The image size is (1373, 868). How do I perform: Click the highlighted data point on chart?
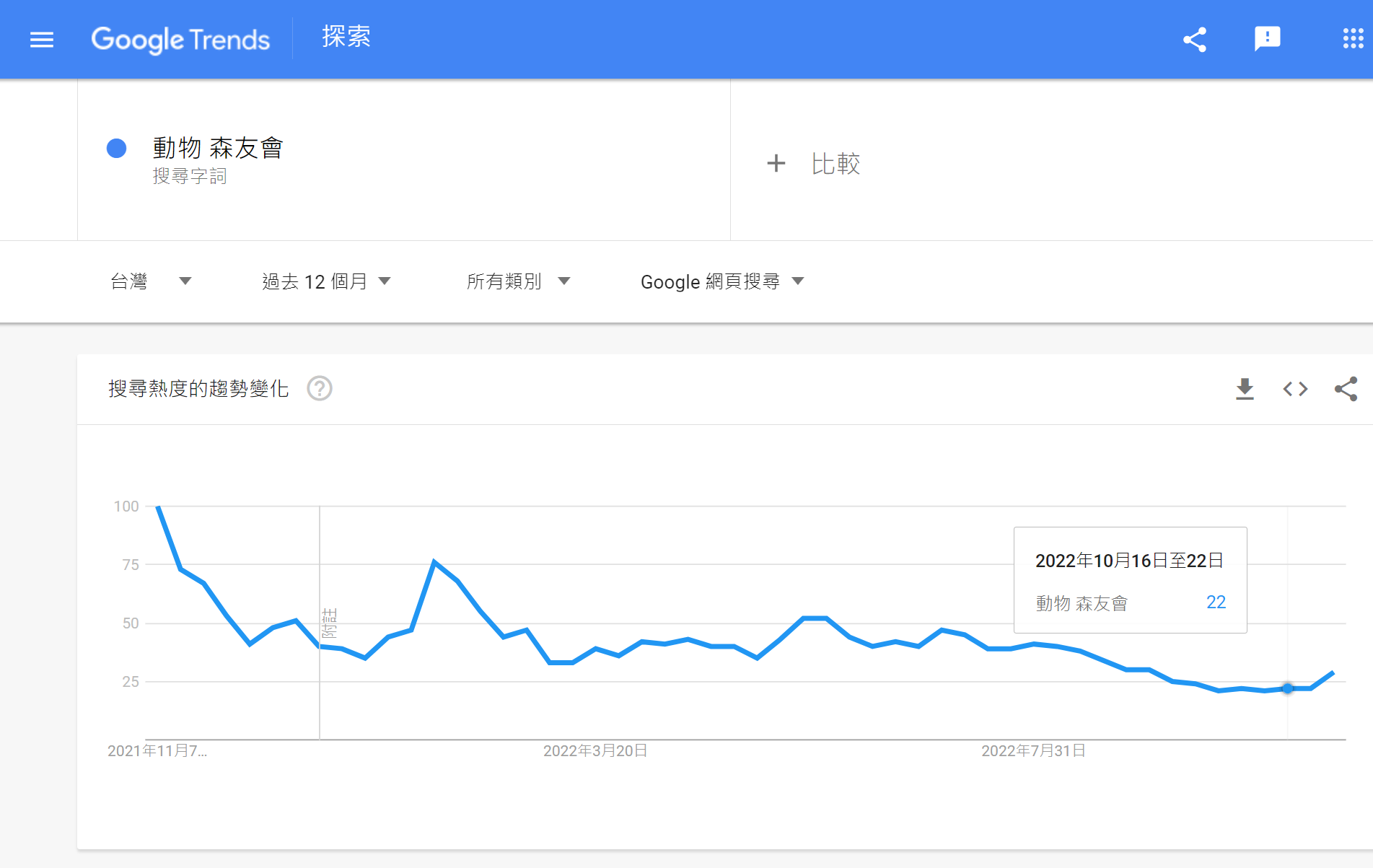1288,688
